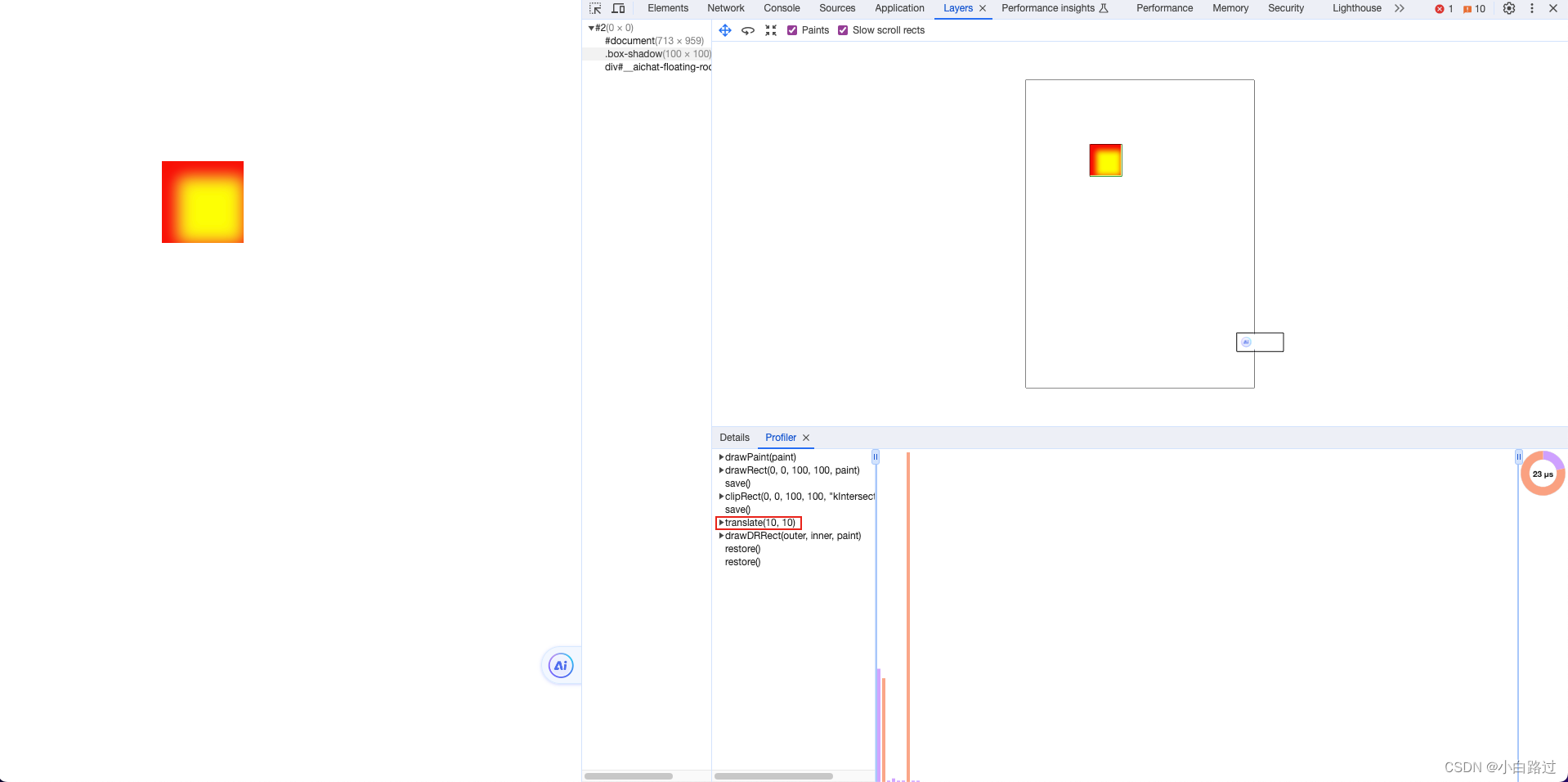Select the Profiler tab

point(781,438)
